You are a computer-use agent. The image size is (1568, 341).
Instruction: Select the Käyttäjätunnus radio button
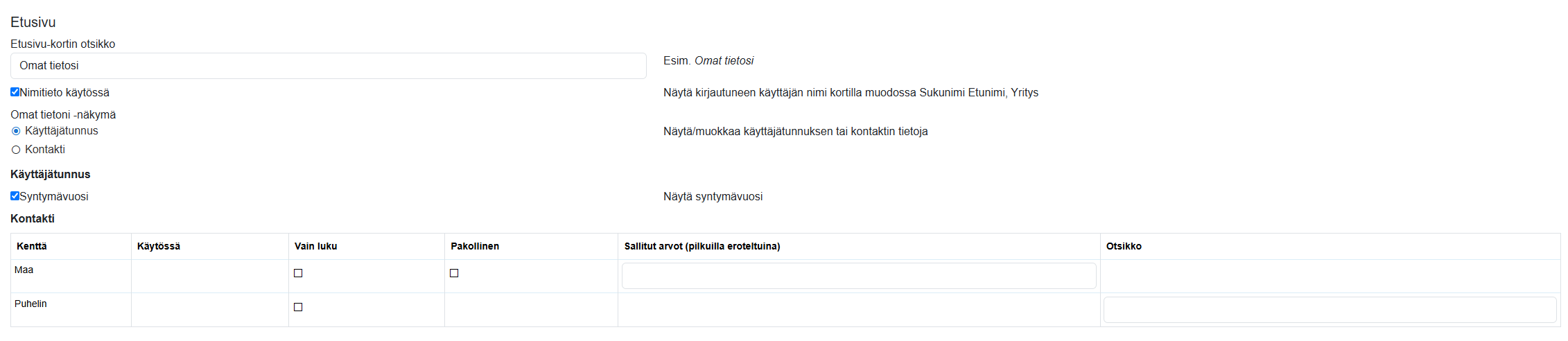(16, 131)
